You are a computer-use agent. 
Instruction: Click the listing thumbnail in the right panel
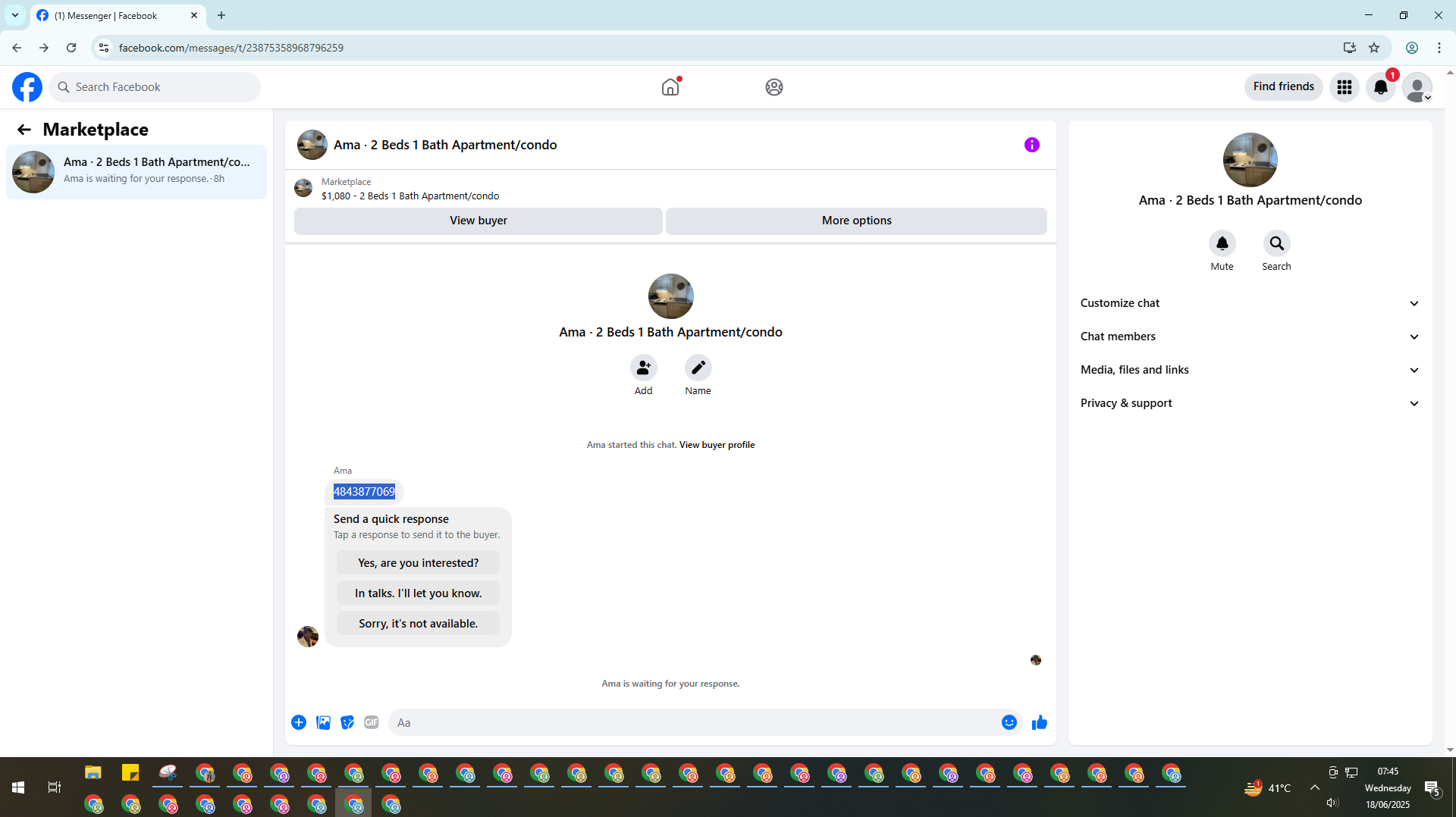tap(1250, 160)
